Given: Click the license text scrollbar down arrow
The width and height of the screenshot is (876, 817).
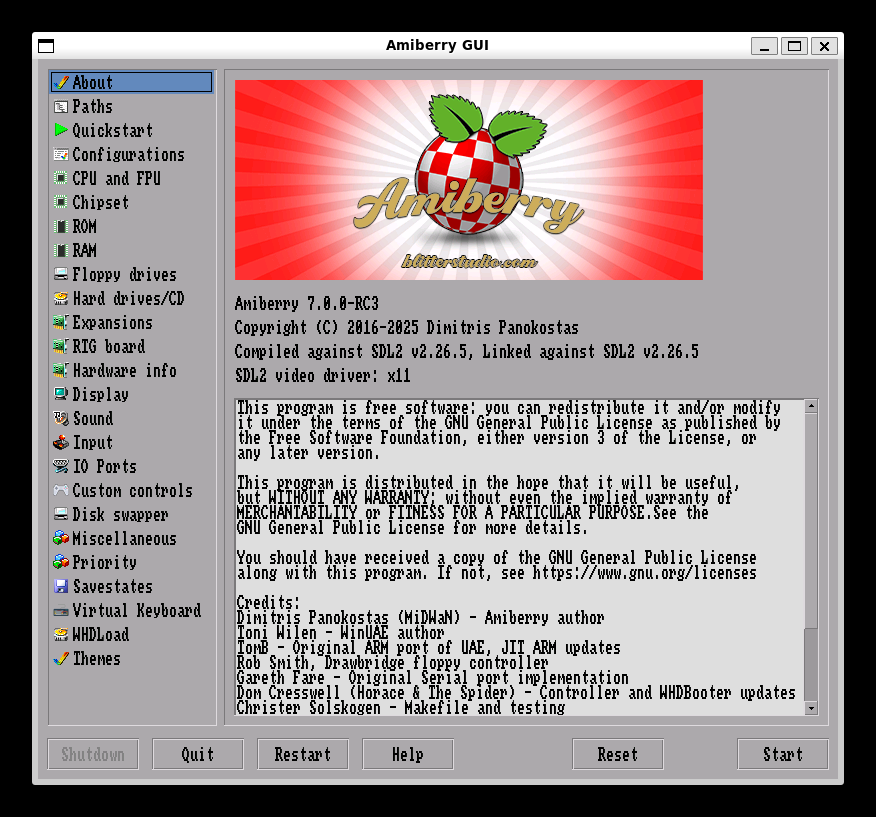Looking at the screenshot, I should [x=811, y=709].
